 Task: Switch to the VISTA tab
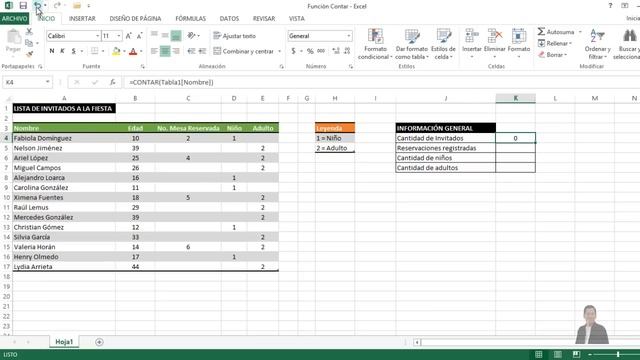click(297, 19)
